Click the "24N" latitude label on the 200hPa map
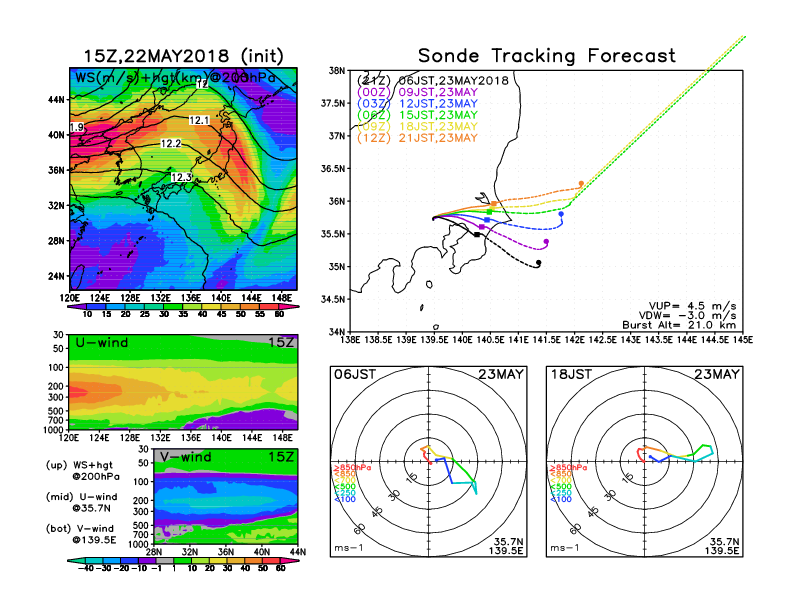This screenshot has width=792, height=612. point(56,276)
